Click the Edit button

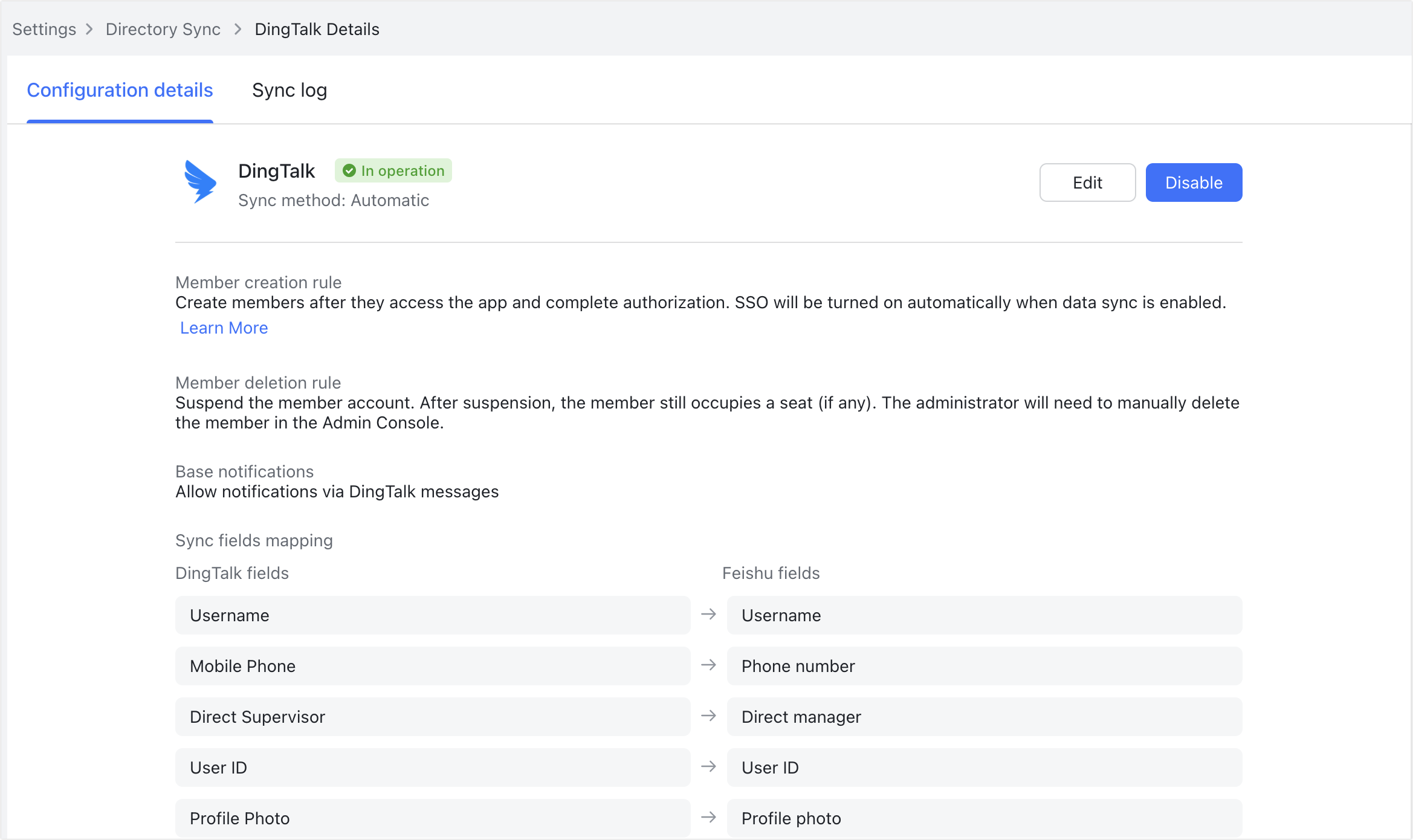click(1087, 183)
